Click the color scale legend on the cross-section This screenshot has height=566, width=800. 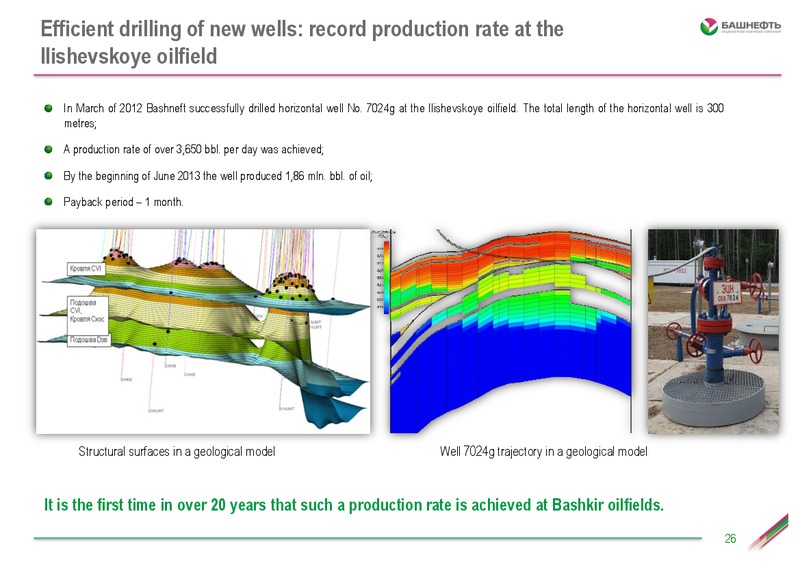386,277
